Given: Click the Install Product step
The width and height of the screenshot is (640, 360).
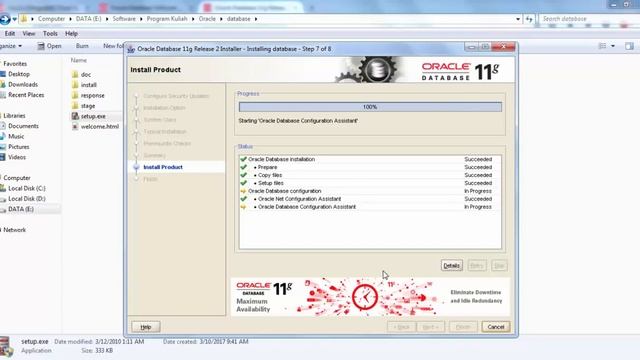Looking at the screenshot, I should (x=163, y=167).
